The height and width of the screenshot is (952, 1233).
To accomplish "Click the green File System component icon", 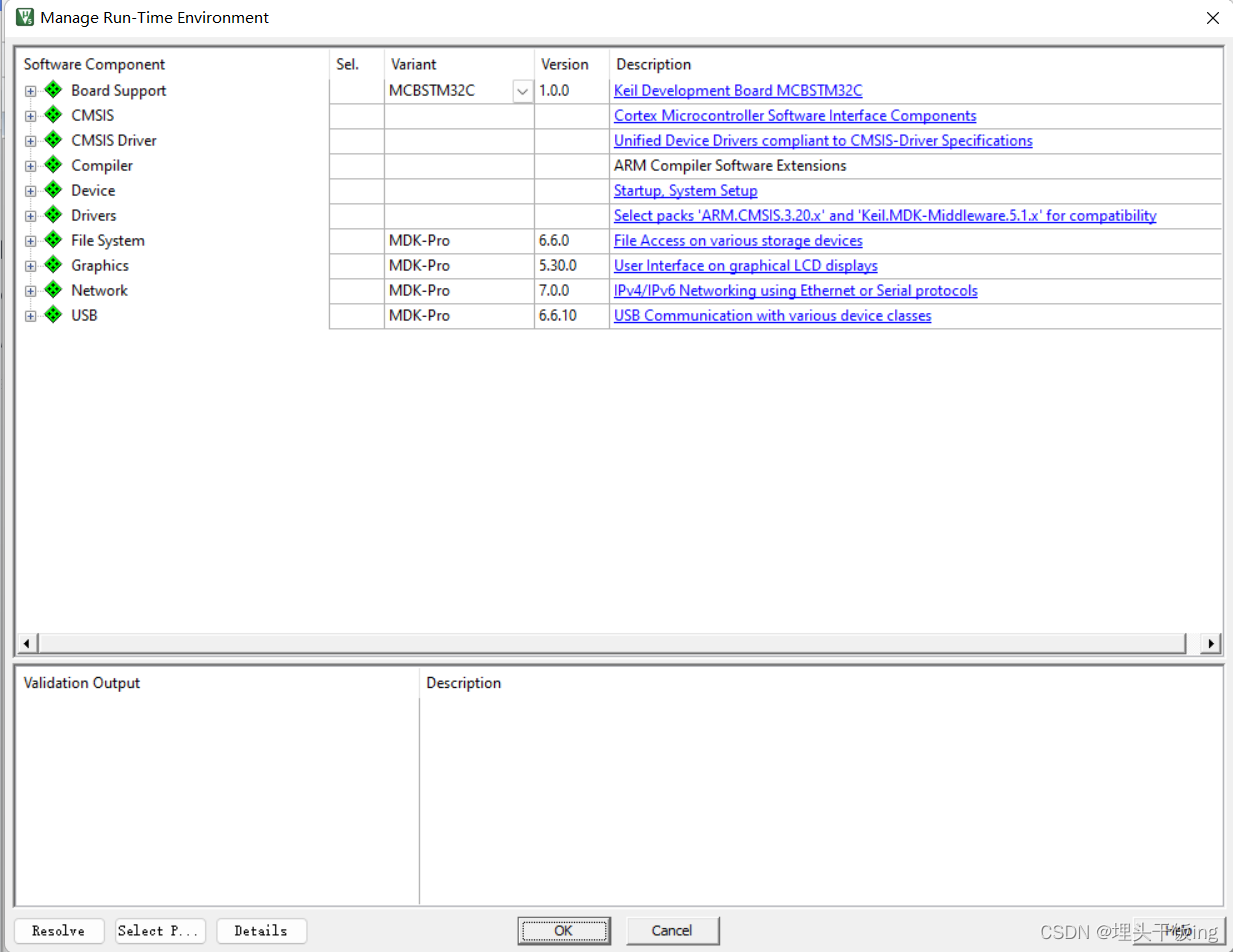I will (53, 240).
